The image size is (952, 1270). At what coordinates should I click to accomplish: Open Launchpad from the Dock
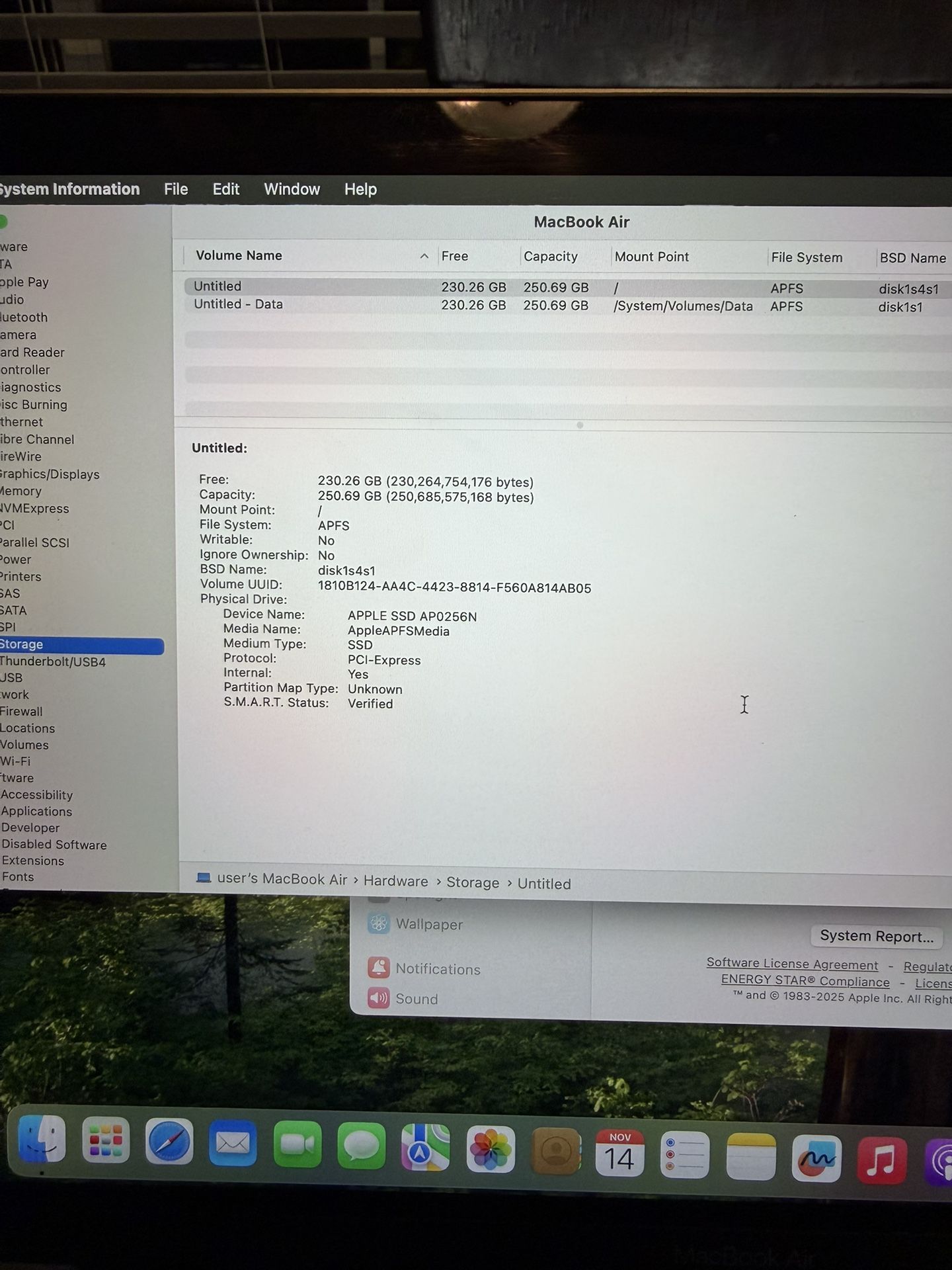[x=106, y=1140]
